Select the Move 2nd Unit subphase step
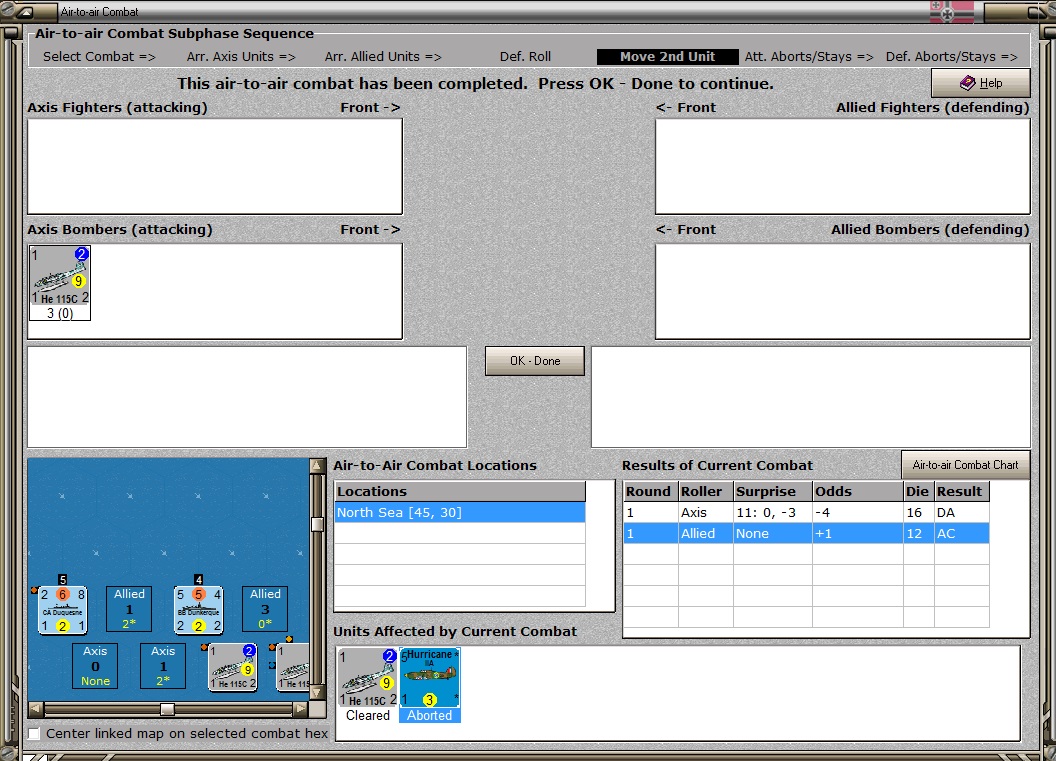Screen dimensions: 1056x761 click(667, 57)
